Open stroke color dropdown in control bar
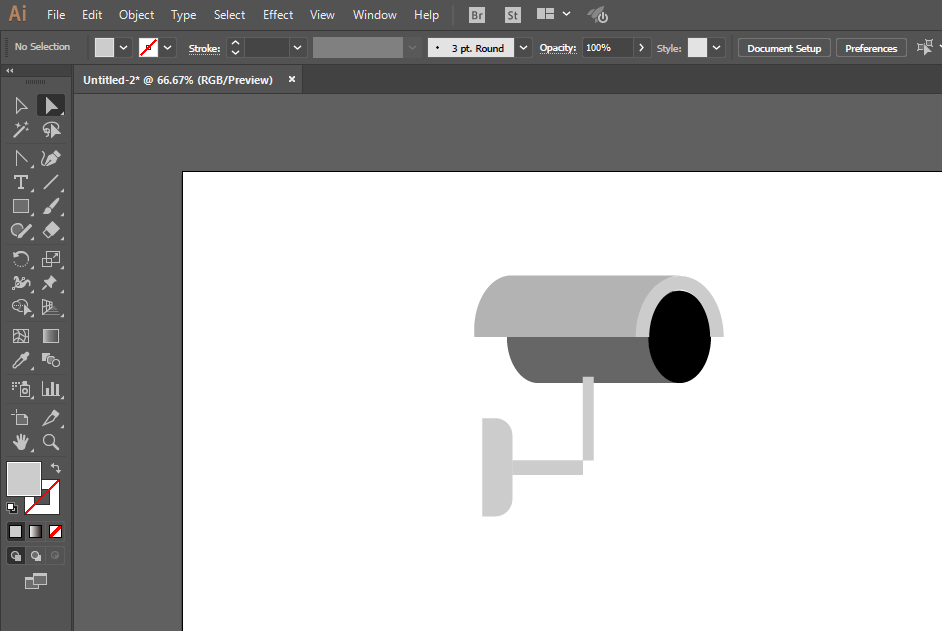Viewport: 942px width, 631px height. coord(168,47)
